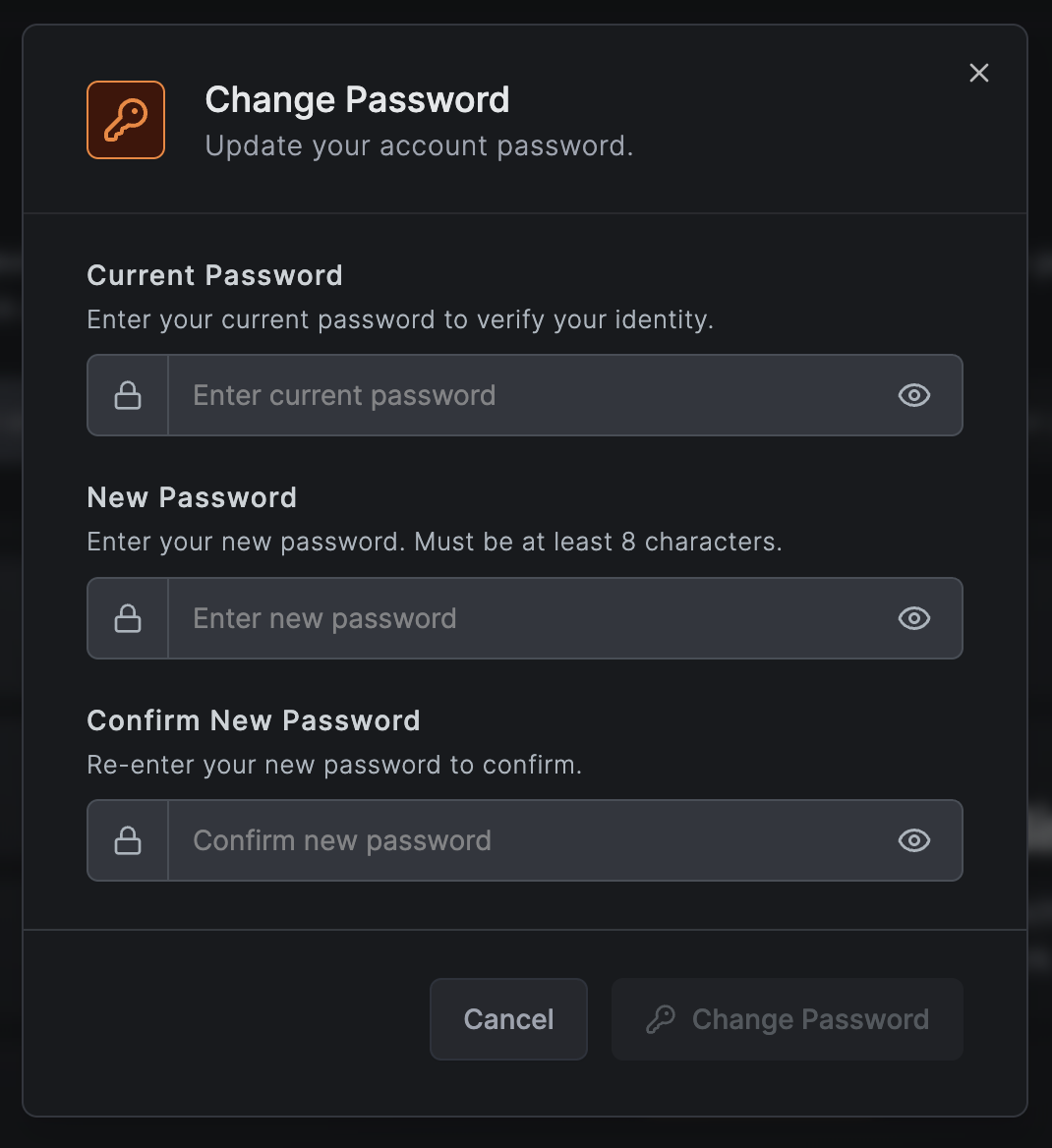Image resolution: width=1052 pixels, height=1148 pixels.
Task: Click the New Password section heading
Action: [x=192, y=497]
